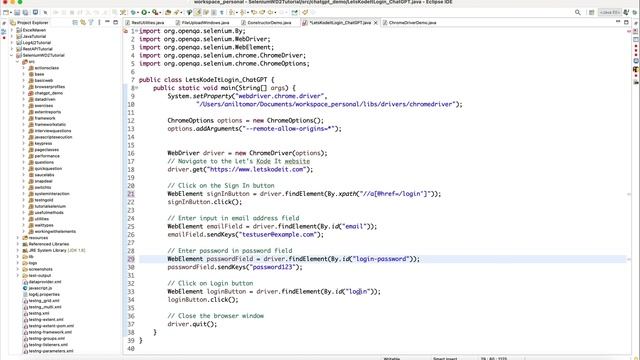Switch to ChromeDriverDemo.java tab

click(412, 22)
